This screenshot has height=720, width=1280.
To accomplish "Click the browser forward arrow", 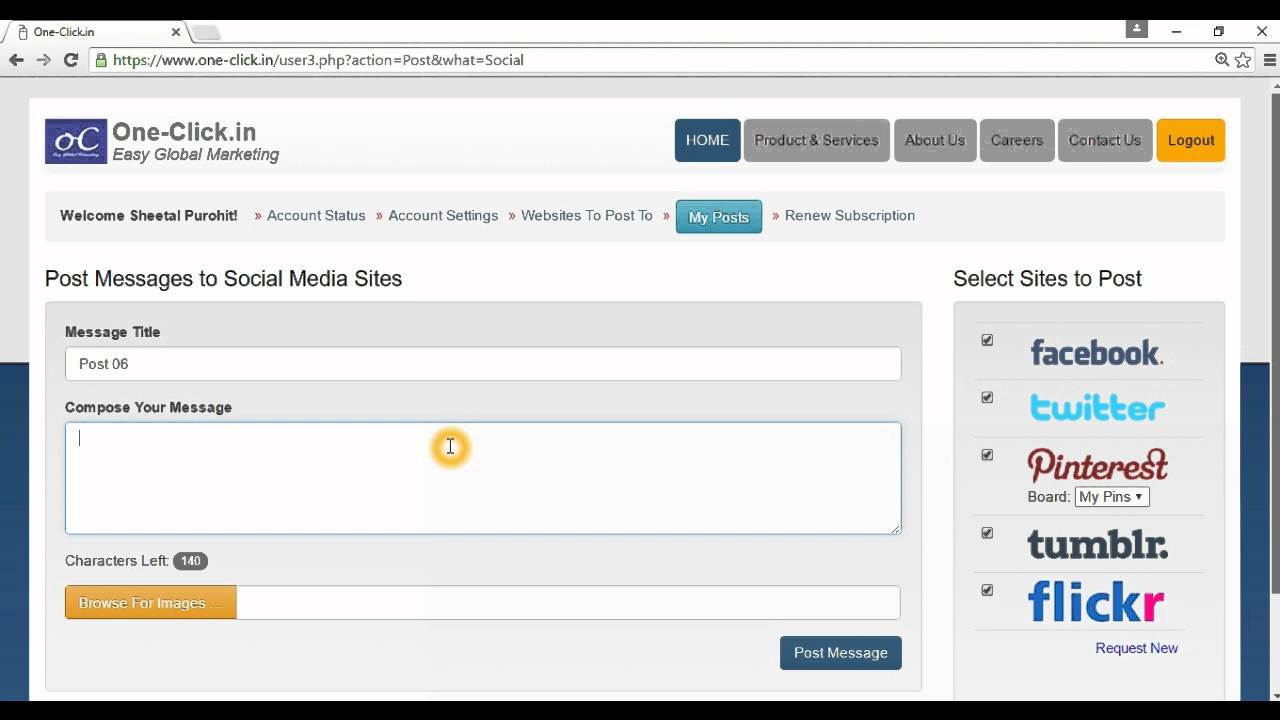I will pyautogui.click(x=43, y=60).
